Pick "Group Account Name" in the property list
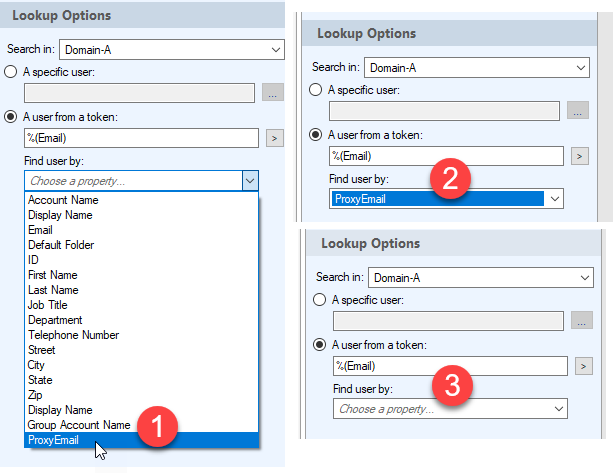Screen dimensions: 613x473 pos(79,425)
